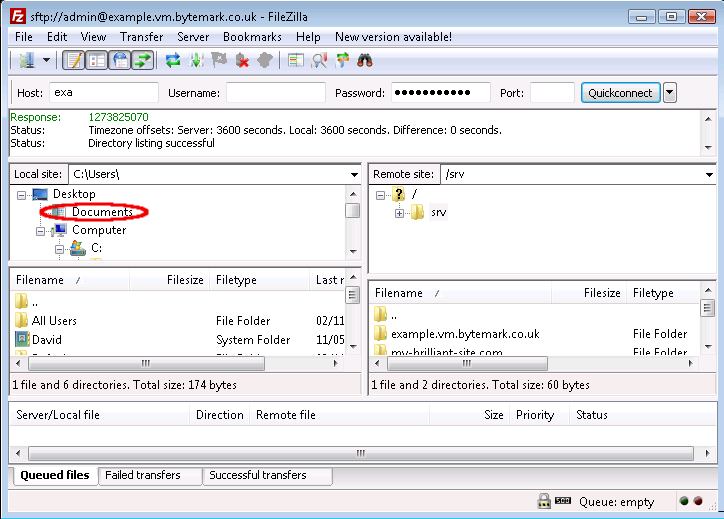Select the local parent directory .. entry
This screenshot has width=724, height=519.
pos(27,302)
